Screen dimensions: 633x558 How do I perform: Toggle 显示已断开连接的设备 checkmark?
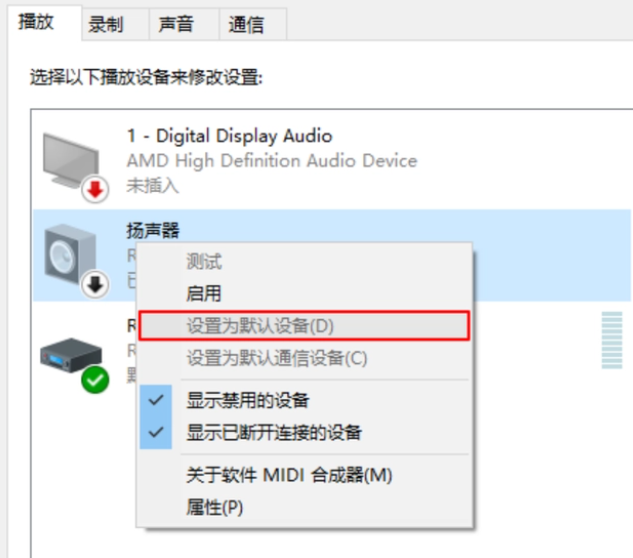click(x=155, y=433)
